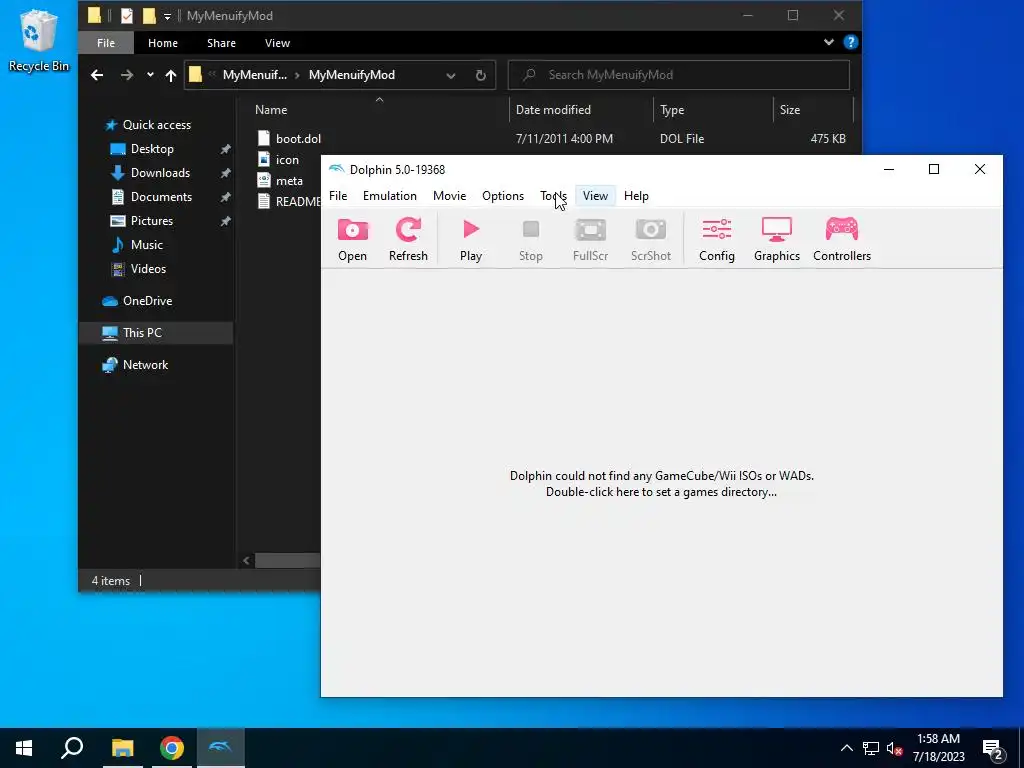The height and width of the screenshot is (768, 1024).
Task: Go up one folder level in Explorer
Action: [x=170, y=75]
